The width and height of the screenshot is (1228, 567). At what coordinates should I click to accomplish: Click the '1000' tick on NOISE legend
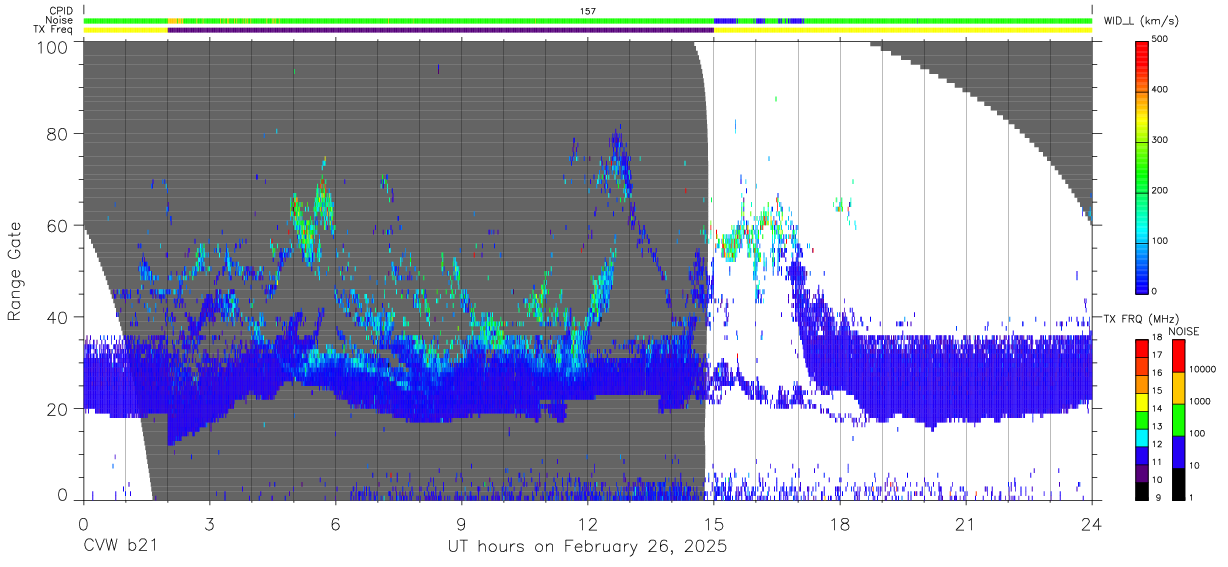[1199, 402]
